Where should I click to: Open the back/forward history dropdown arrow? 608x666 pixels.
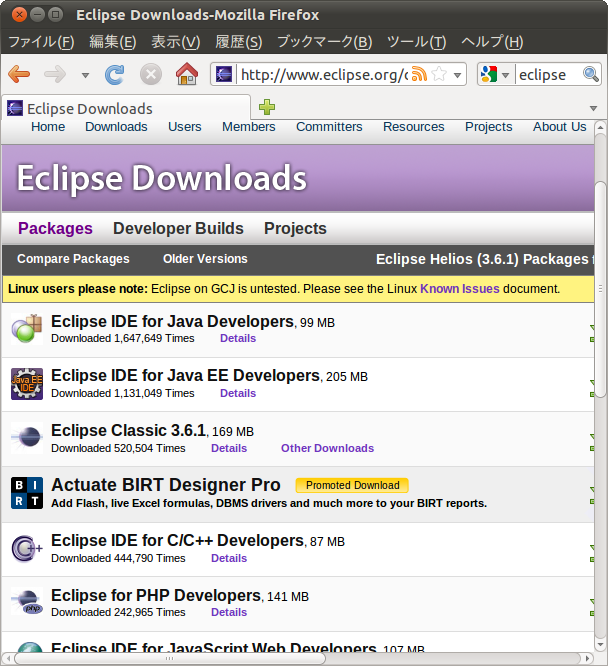click(85, 75)
